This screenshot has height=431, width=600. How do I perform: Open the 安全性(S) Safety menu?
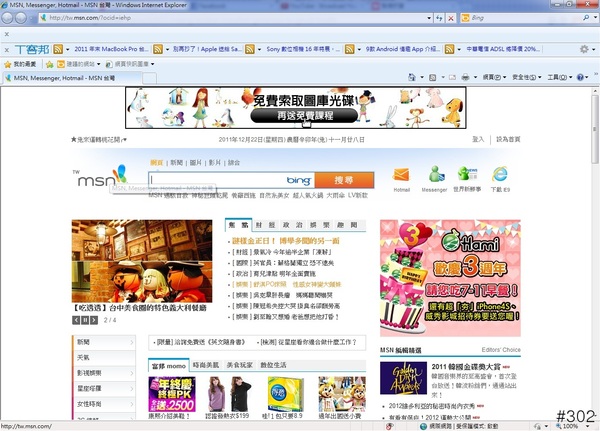click(527, 77)
